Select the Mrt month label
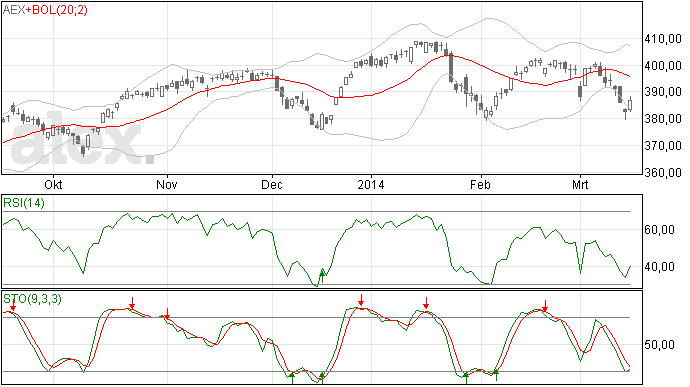 tap(580, 184)
